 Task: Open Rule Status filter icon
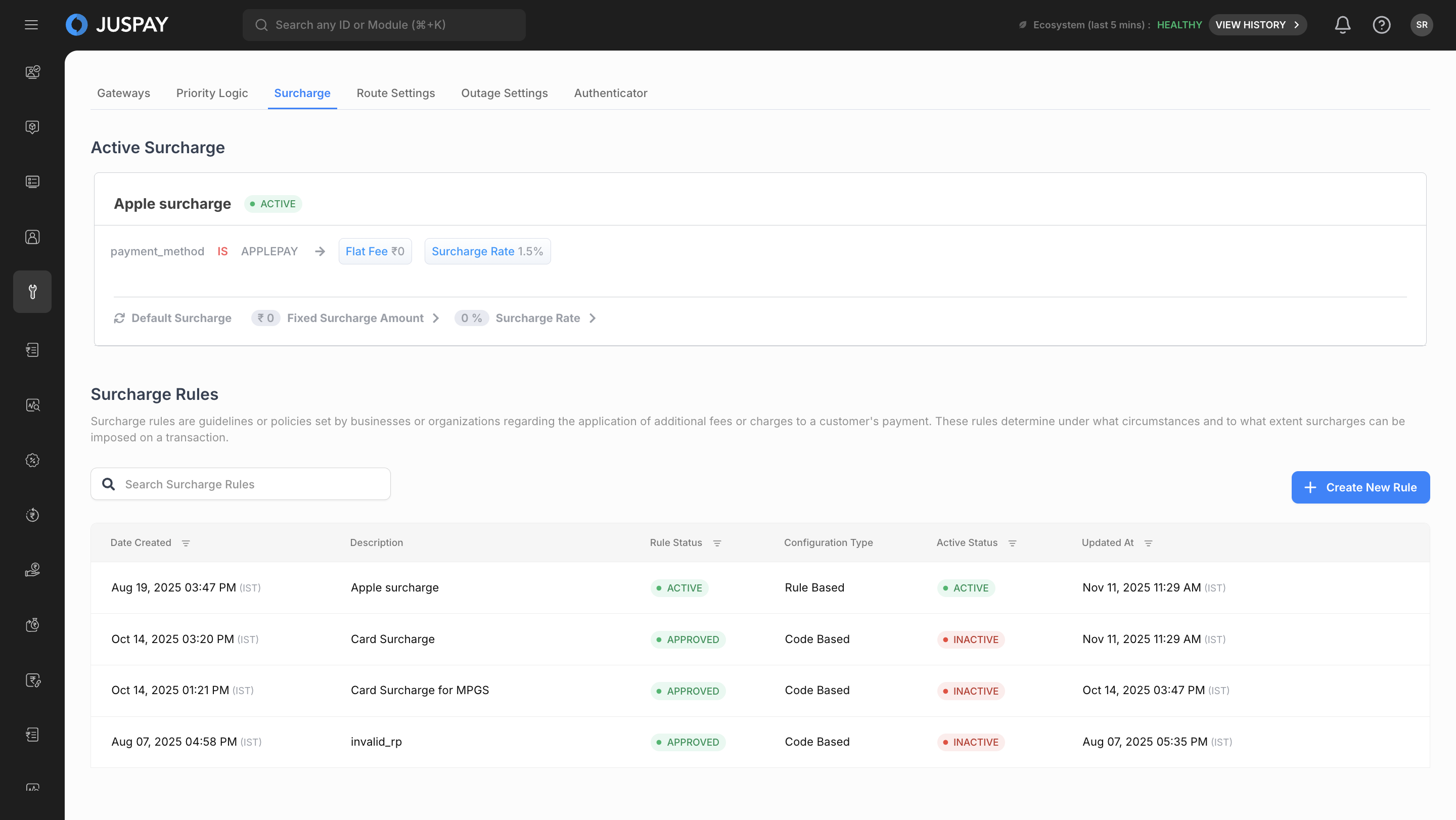[717, 543]
